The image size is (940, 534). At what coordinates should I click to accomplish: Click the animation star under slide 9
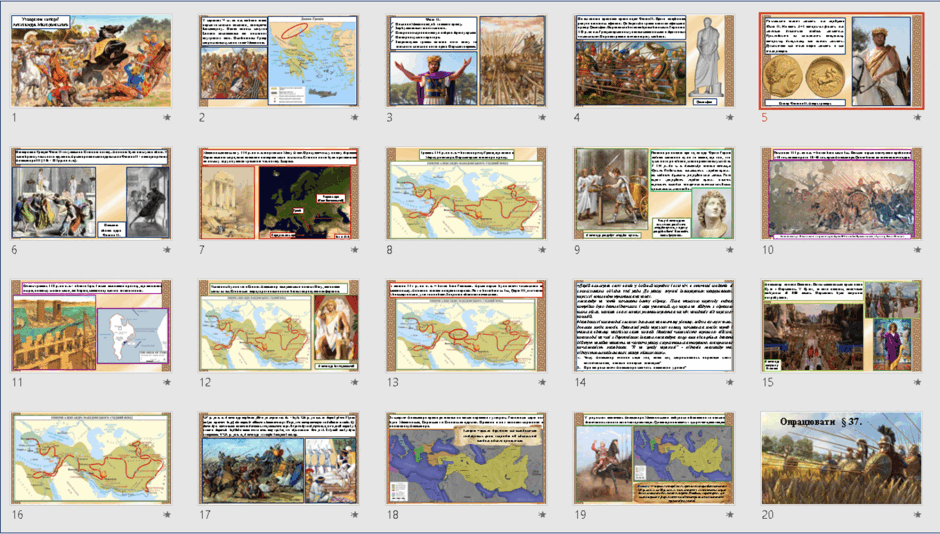pos(730,250)
